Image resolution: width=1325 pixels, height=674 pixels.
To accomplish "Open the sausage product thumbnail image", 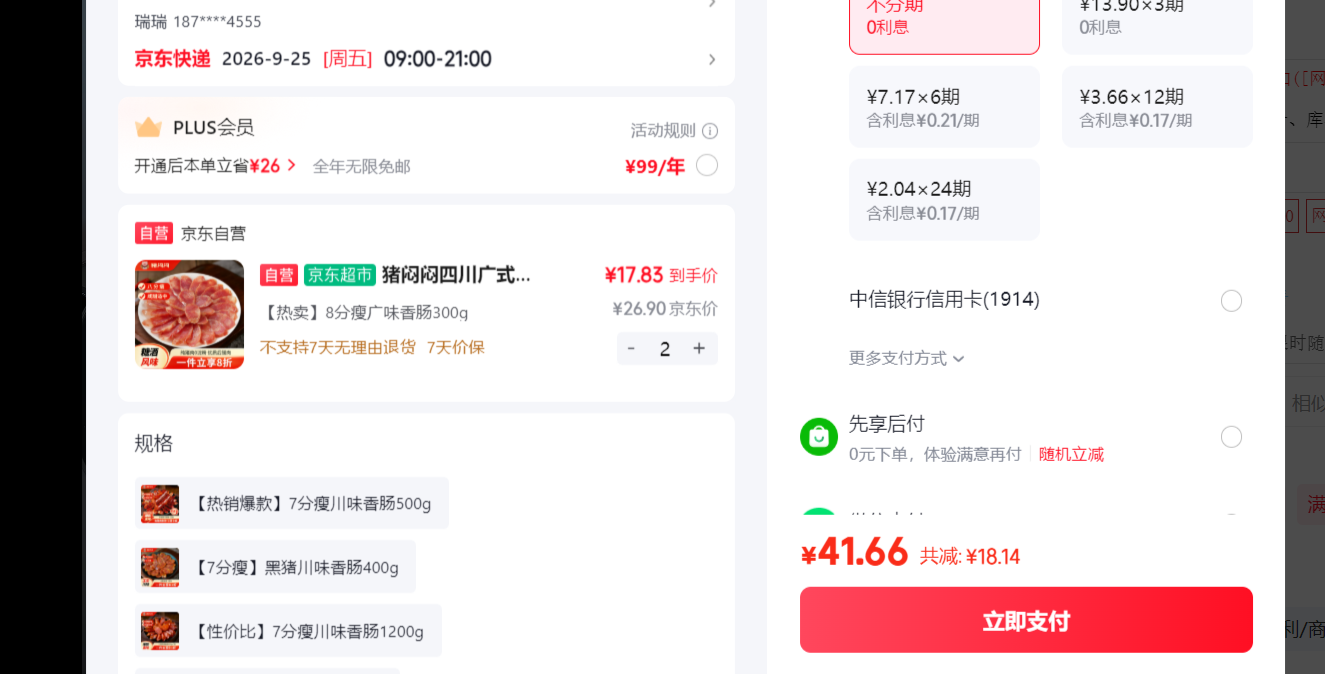I will tap(189, 315).
